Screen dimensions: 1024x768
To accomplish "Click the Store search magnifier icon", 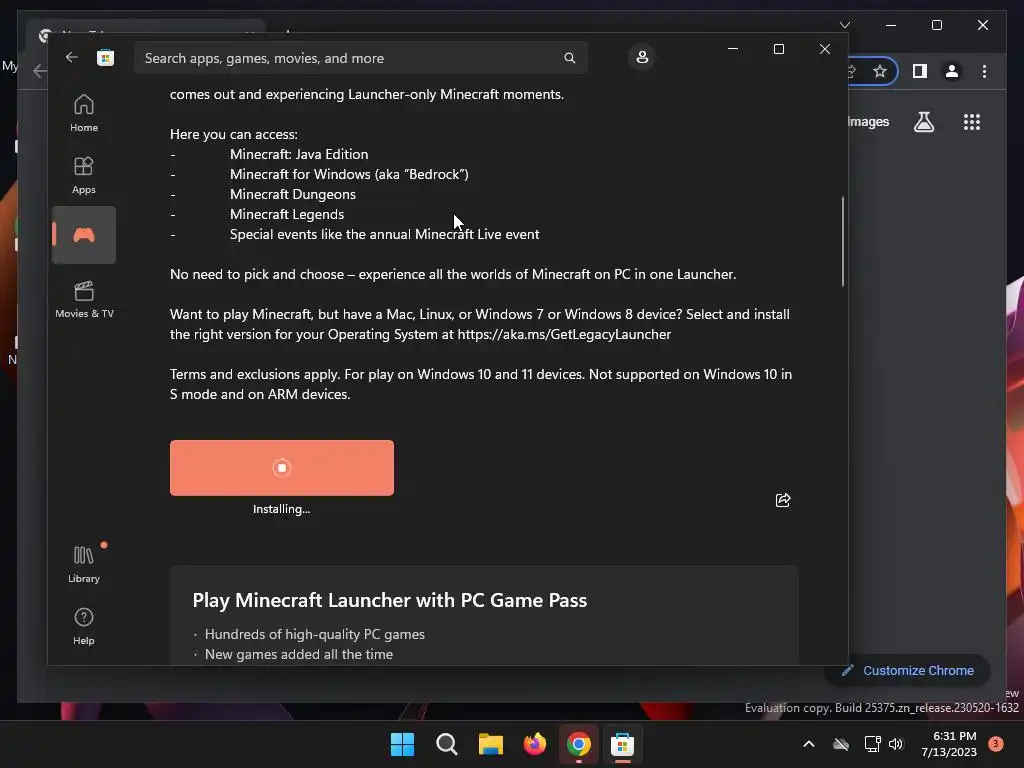I will [x=569, y=58].
